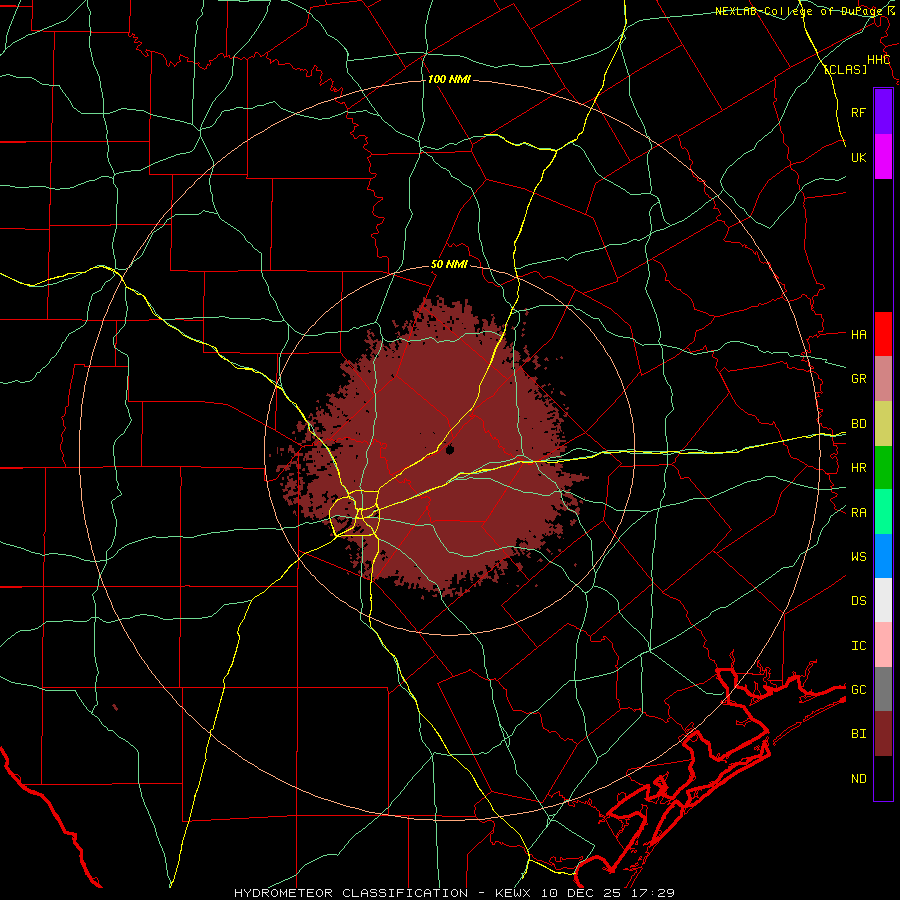
Task: Click the WS legend label
Action: 858,557
